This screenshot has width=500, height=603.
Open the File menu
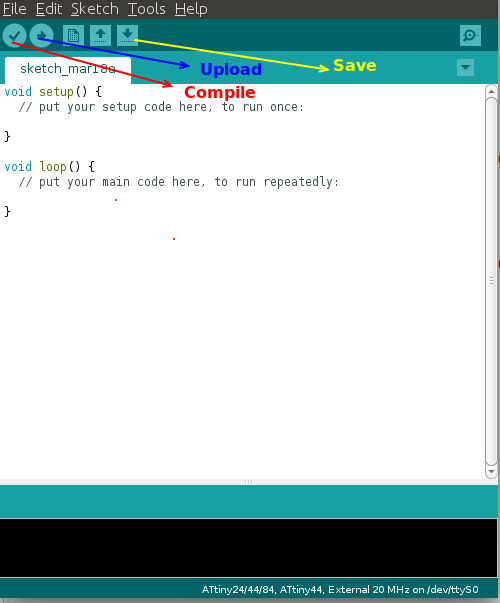pyautogui.click(x=15, y=9)
